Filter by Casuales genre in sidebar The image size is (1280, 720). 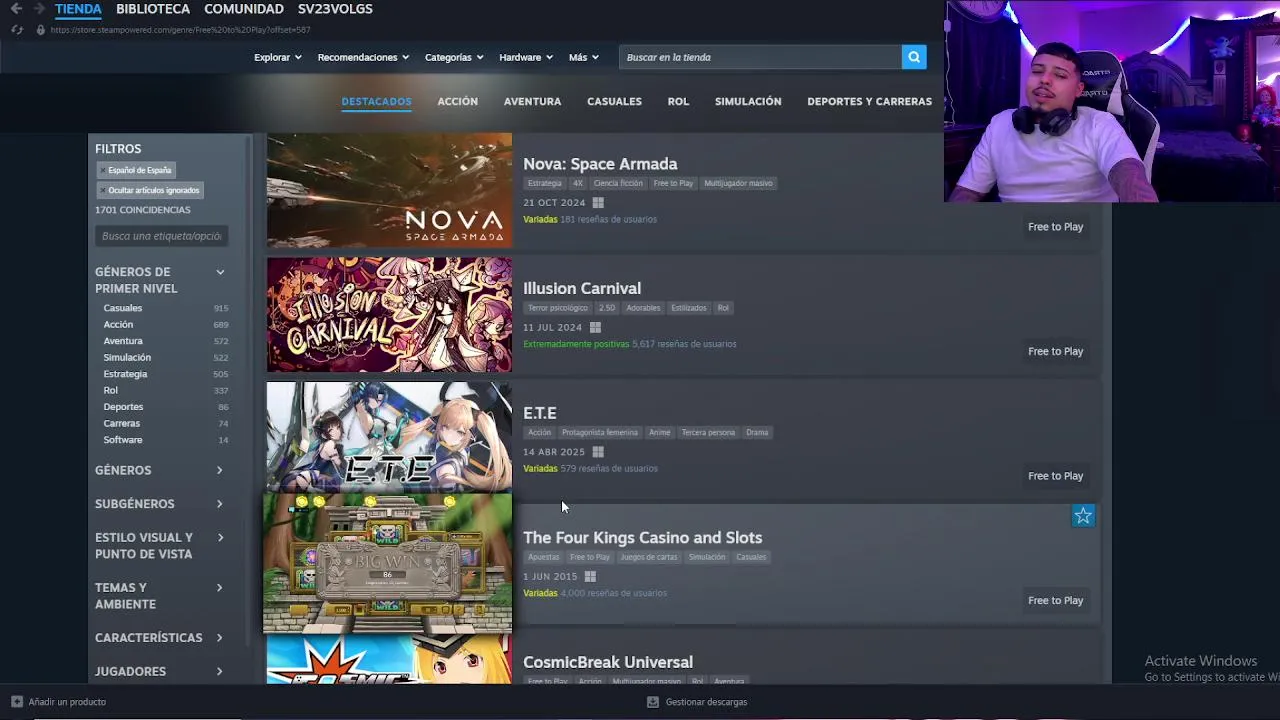pos(123,308)
